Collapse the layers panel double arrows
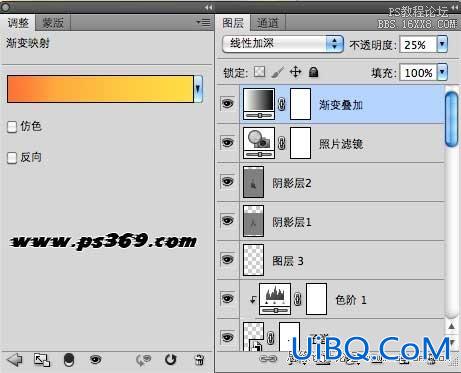This screenshot has width=461, height=373. click(455, 7)
